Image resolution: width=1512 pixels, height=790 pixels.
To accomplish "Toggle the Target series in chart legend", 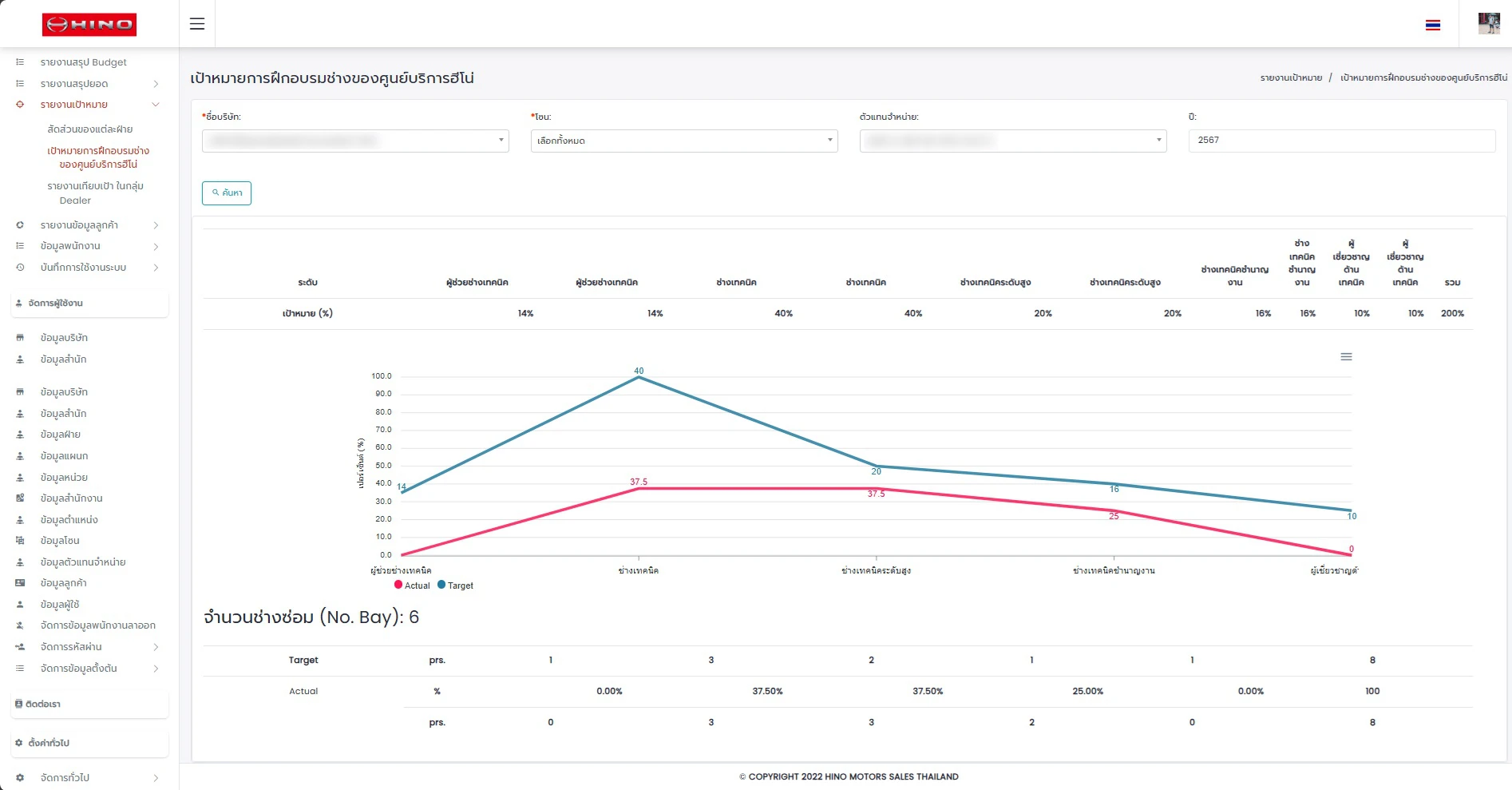I will coord(455,586).
